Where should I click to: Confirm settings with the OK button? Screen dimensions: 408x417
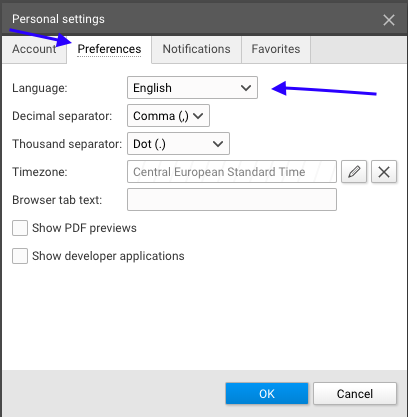click(x=267, y=394)
